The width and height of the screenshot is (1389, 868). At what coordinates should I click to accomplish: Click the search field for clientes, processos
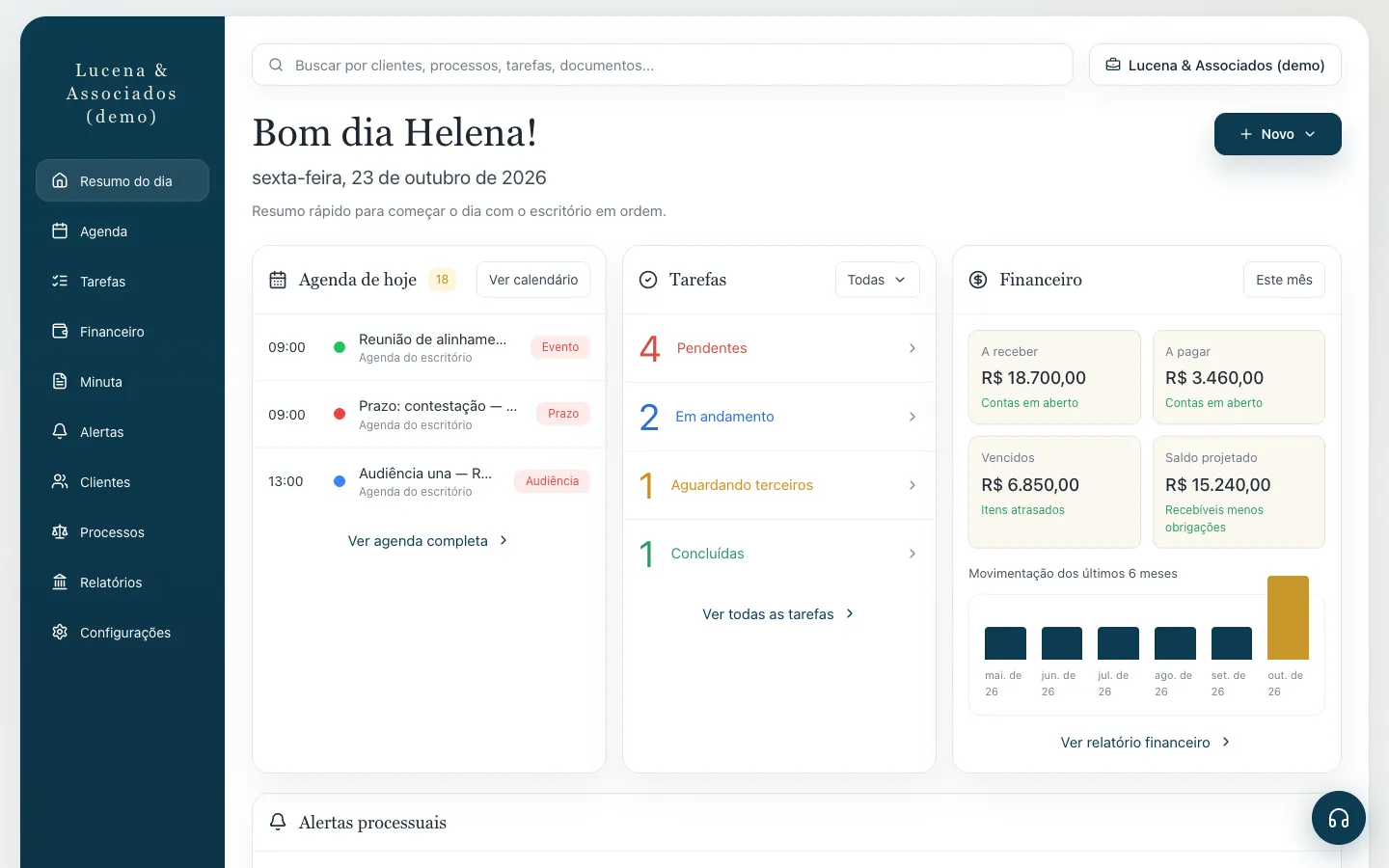pyautogui.click(x=662, y=66)
